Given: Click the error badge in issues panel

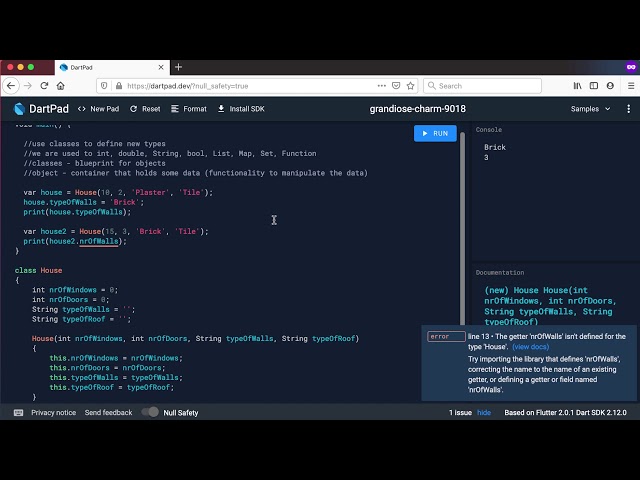Looking at the screenshot, I should [446, 336].
